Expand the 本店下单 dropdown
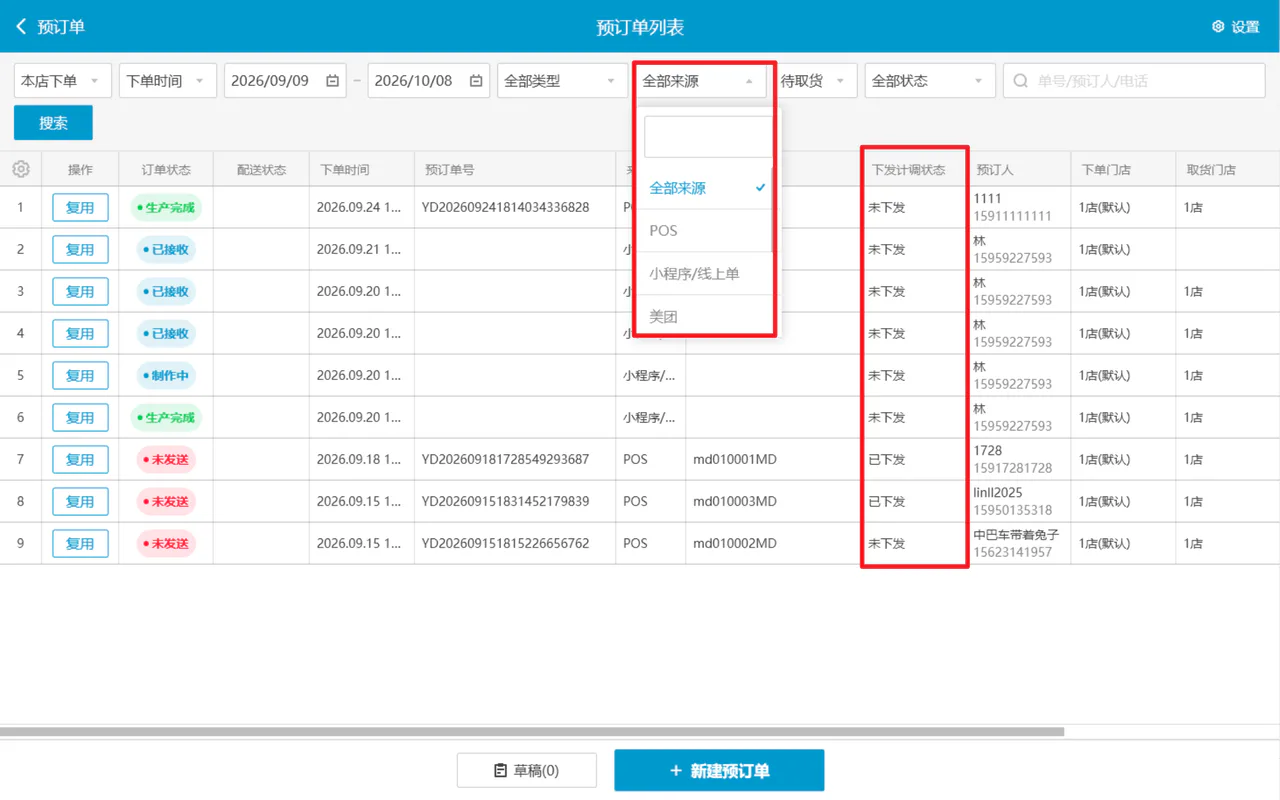1280x800 pixels. [x=62, y=81]
